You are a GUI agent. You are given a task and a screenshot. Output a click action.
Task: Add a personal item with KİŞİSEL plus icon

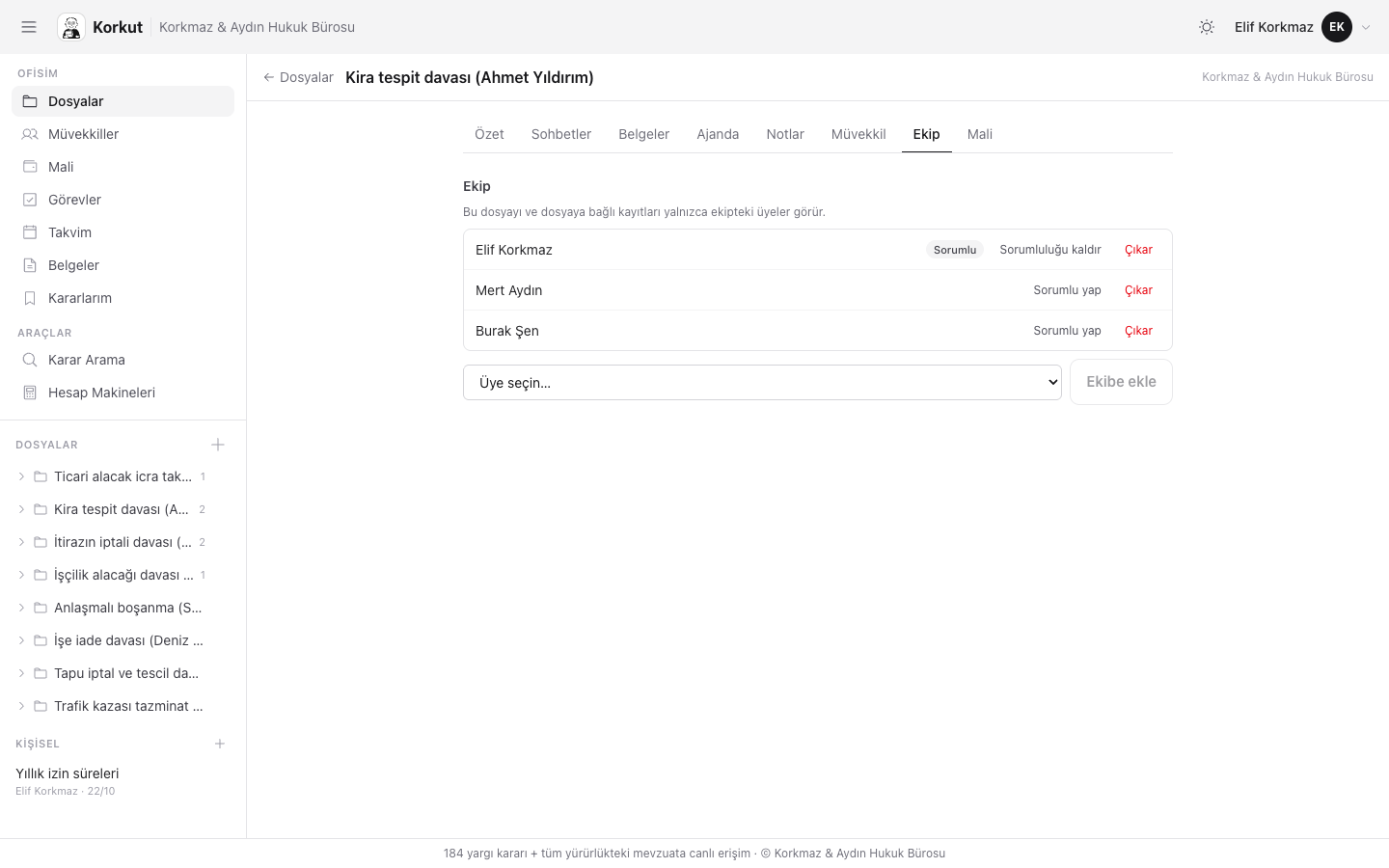pyautogui.click(x=220, y=744)
